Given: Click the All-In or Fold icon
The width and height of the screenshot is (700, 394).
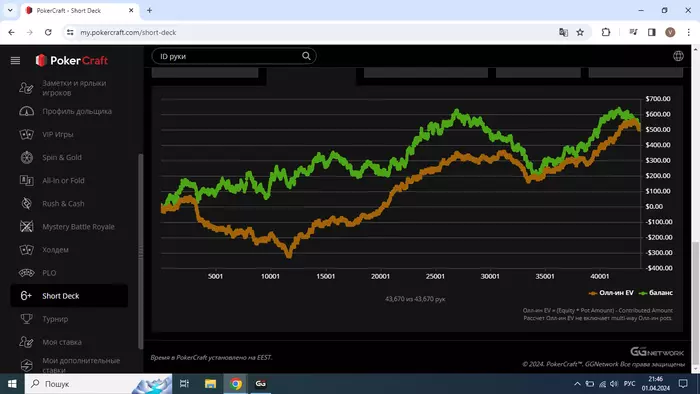Looking at the screenshot, I should tap(26, 180).
